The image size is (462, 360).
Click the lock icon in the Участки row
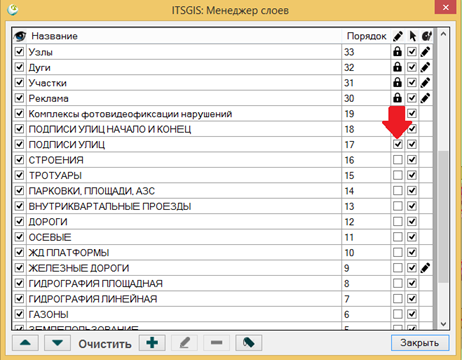tap(397, 82)
